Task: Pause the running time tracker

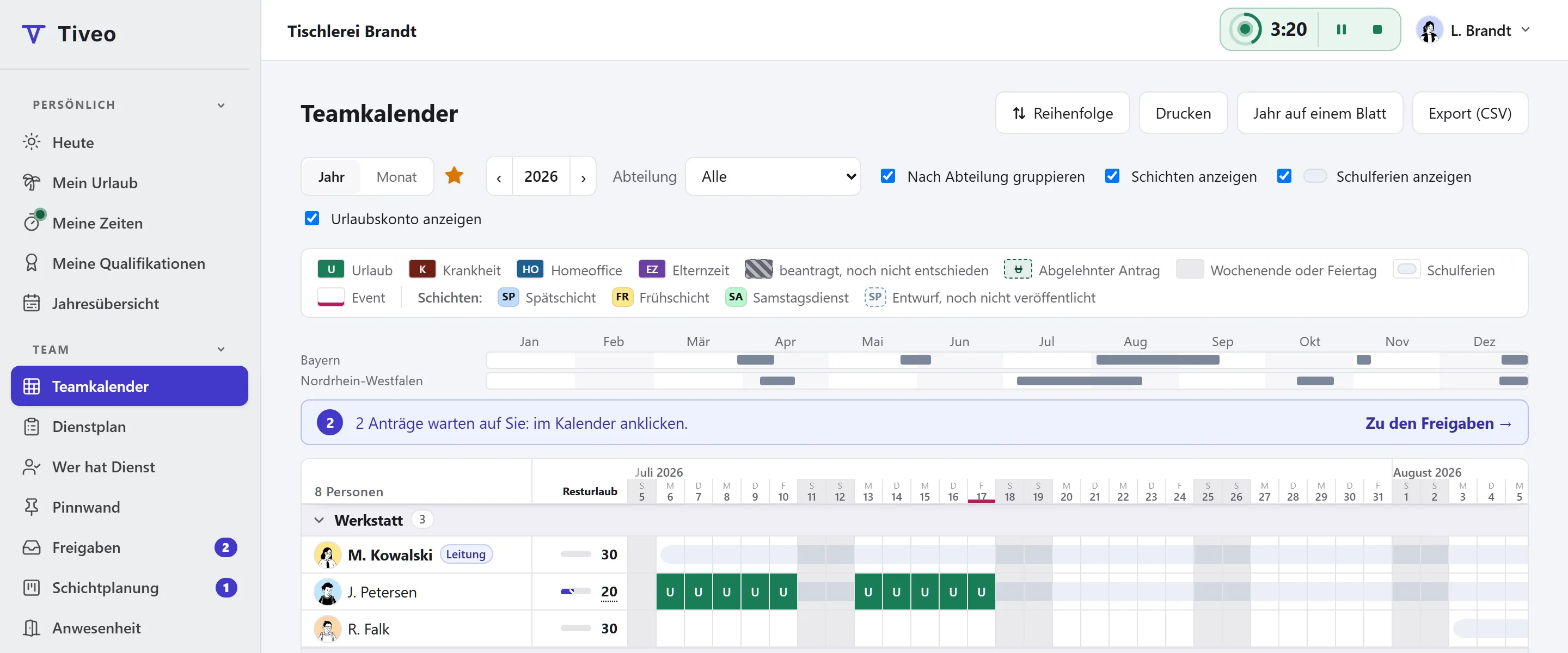Action: pyautogui.click(x=1341, y=29)
